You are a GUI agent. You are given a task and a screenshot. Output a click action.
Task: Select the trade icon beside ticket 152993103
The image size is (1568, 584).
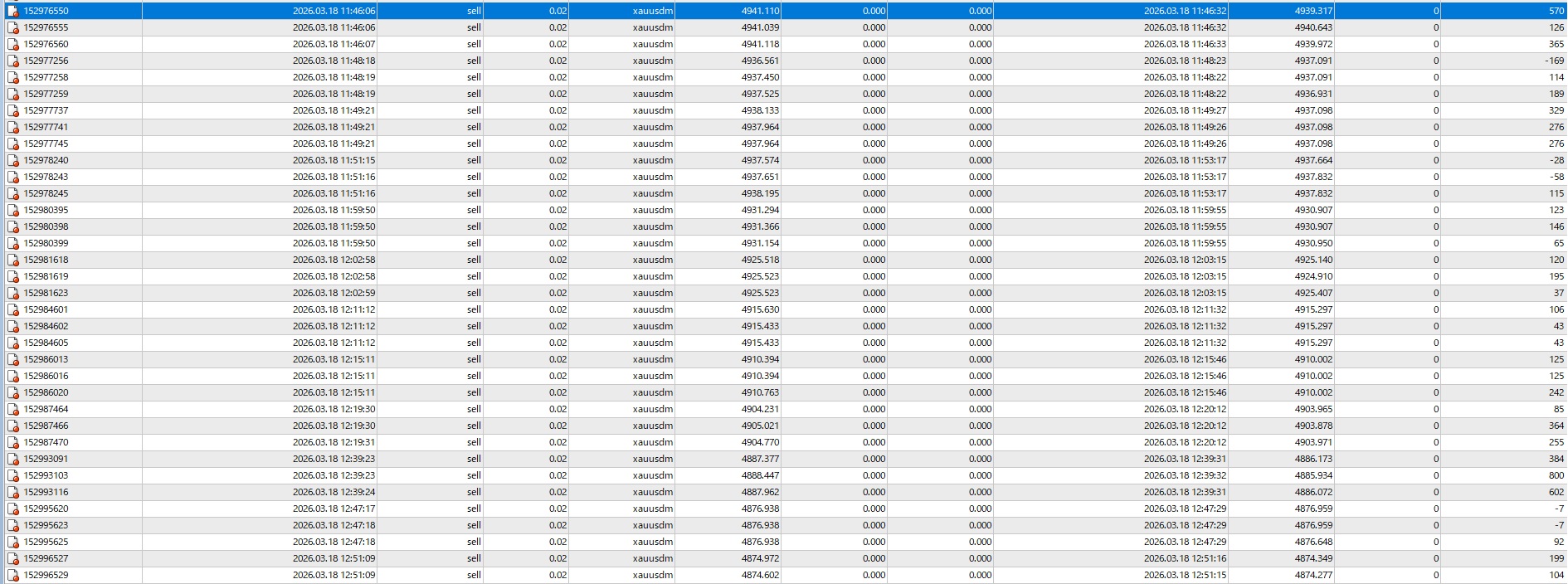coord(13,475)
